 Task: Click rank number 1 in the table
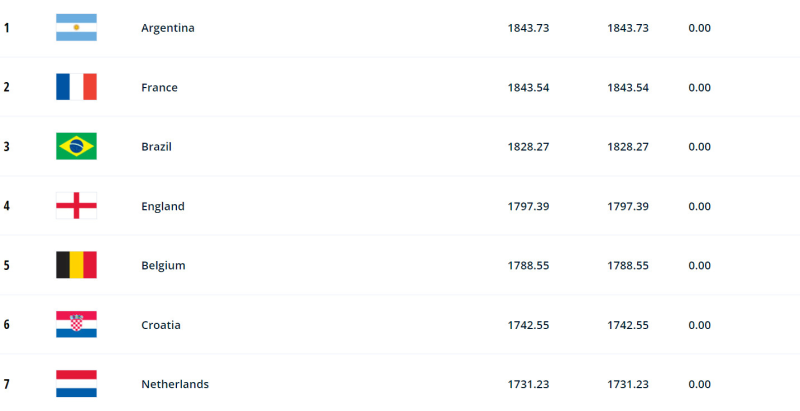pos(6,28)
